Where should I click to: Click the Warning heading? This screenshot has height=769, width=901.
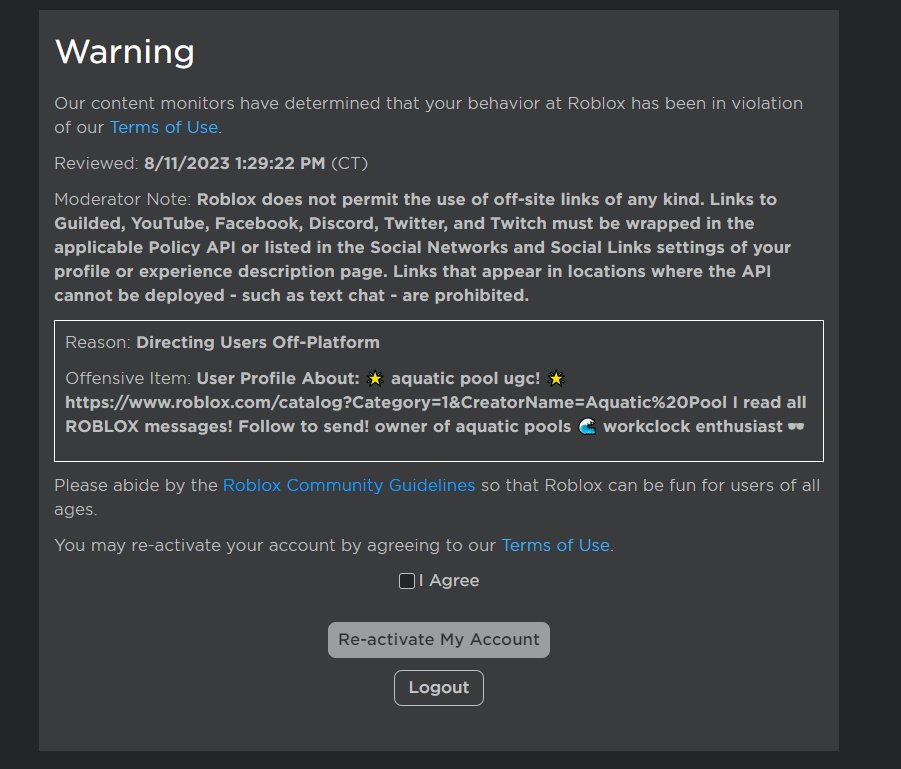(x=125, y=52)
